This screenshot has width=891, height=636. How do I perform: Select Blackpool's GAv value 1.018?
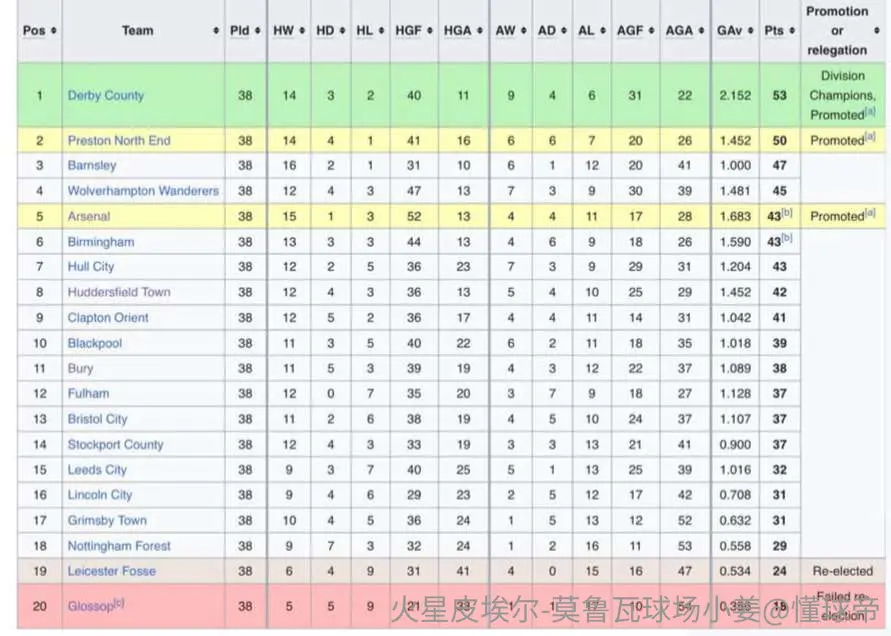pos(735,343)
